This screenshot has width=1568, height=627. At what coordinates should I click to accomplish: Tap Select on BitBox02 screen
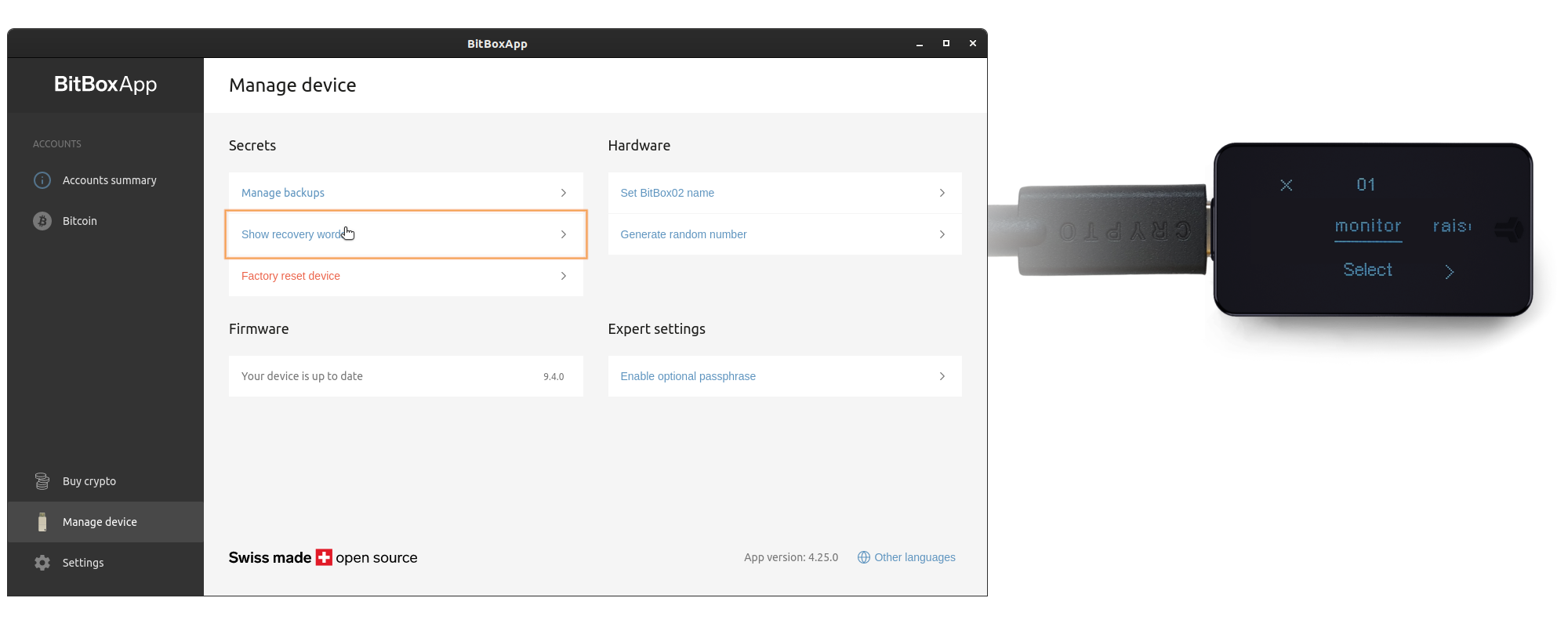1368,270
